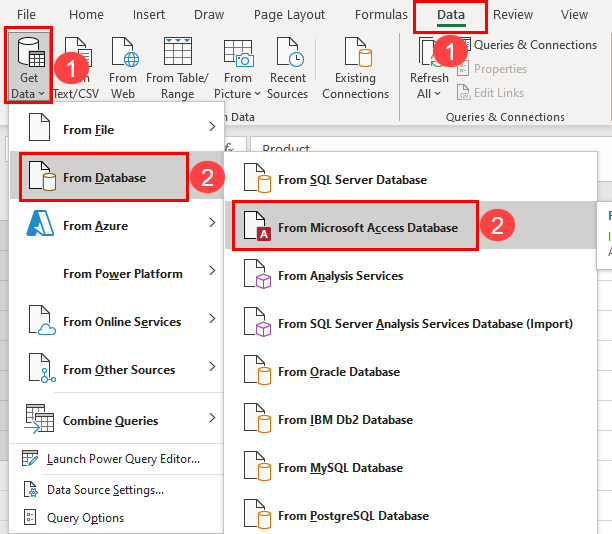612x534 pixels.
Task: Click the Power Query Editor pencil icon
Action: (x=30, y=458)
